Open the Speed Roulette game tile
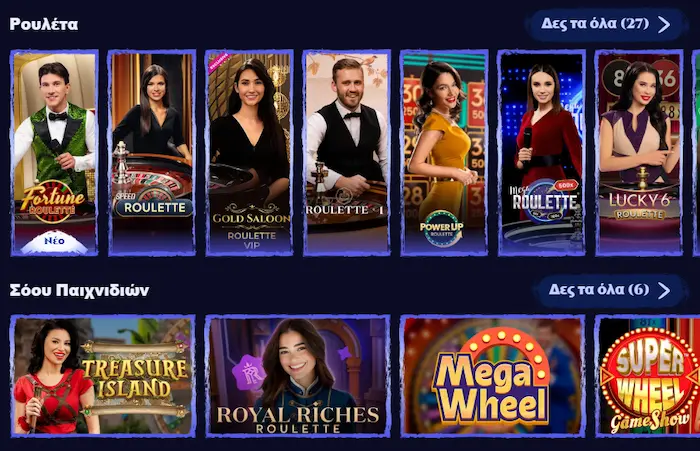Image resolution: width=700 pixels, height=451 pixels. [x=152, y=153]
